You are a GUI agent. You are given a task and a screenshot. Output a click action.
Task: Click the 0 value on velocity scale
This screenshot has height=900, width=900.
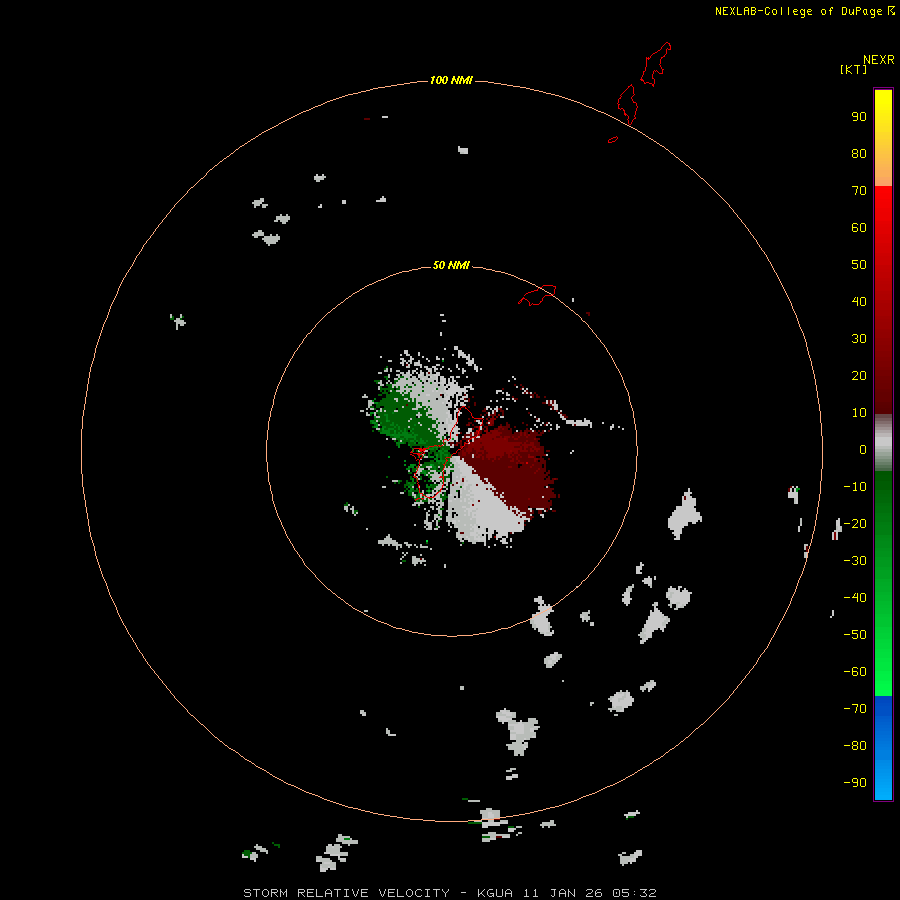point(863,449)
